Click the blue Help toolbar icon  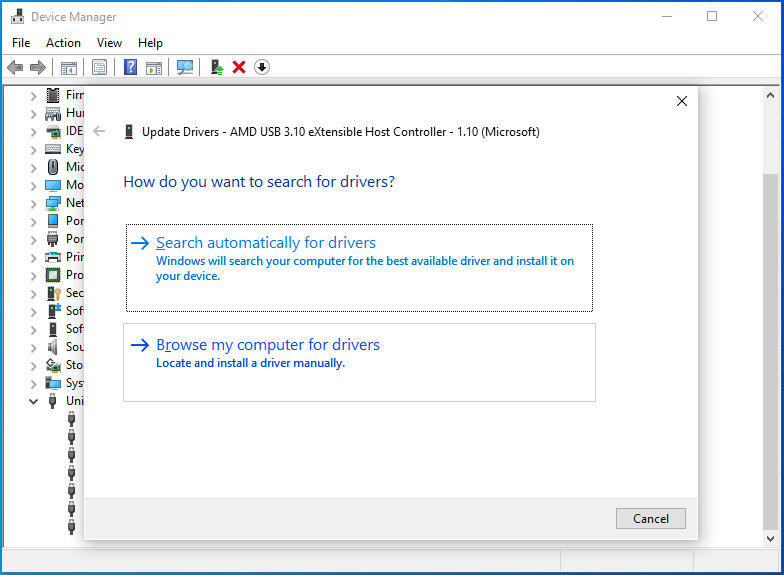pos(130,67)
